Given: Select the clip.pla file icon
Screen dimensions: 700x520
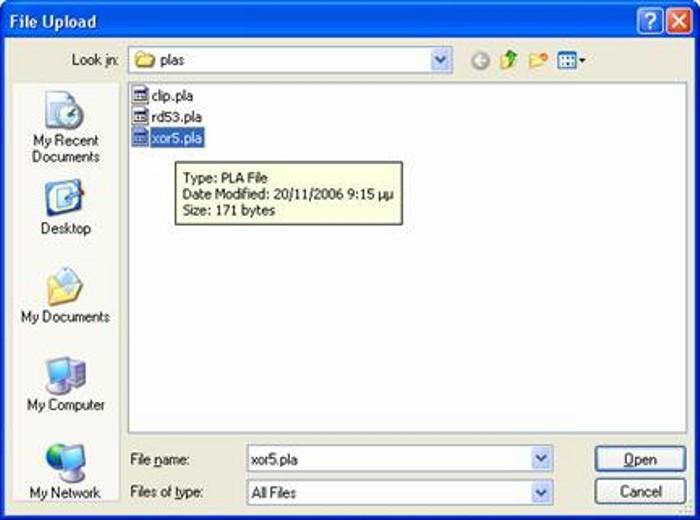Looking at the screenshot, I should tap(140, 95).
